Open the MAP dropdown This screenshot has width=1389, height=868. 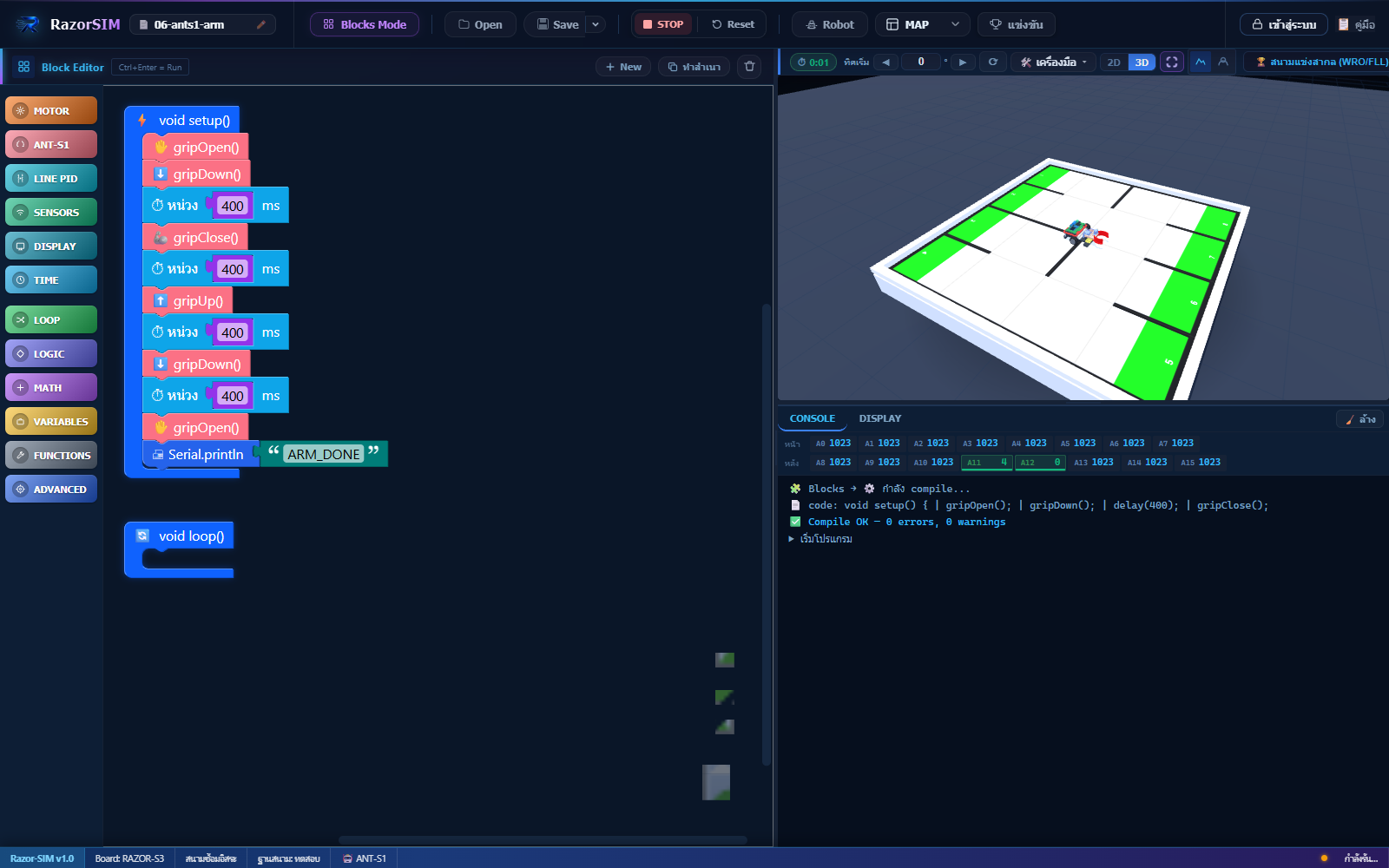(x=922, y=24)
